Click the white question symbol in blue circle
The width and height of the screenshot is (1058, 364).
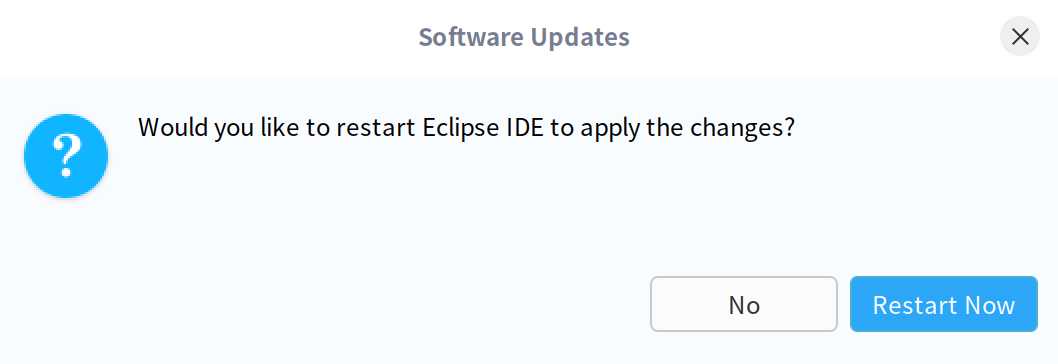click(x=66, y=155)
